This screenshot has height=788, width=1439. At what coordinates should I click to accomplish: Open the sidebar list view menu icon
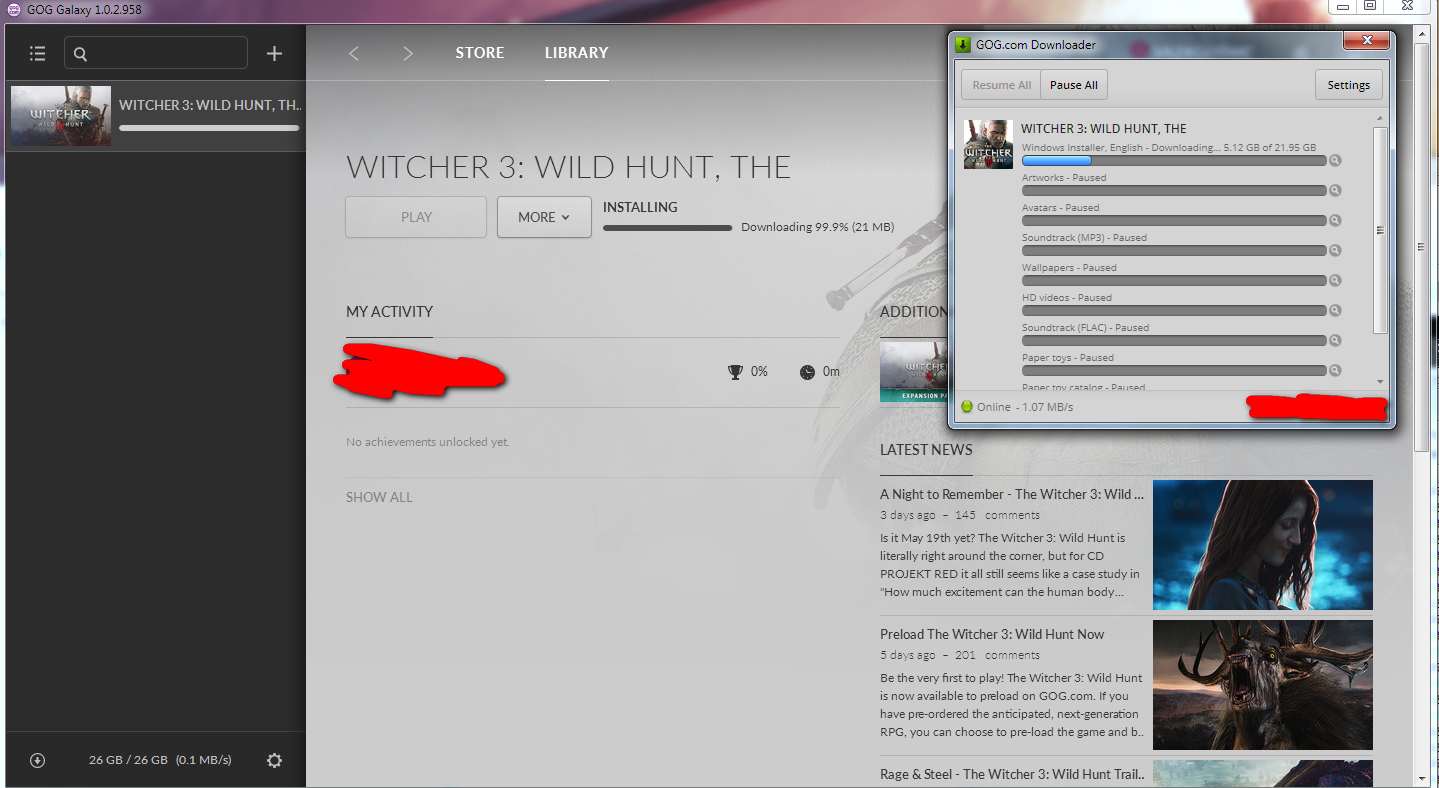coord(37,53)
